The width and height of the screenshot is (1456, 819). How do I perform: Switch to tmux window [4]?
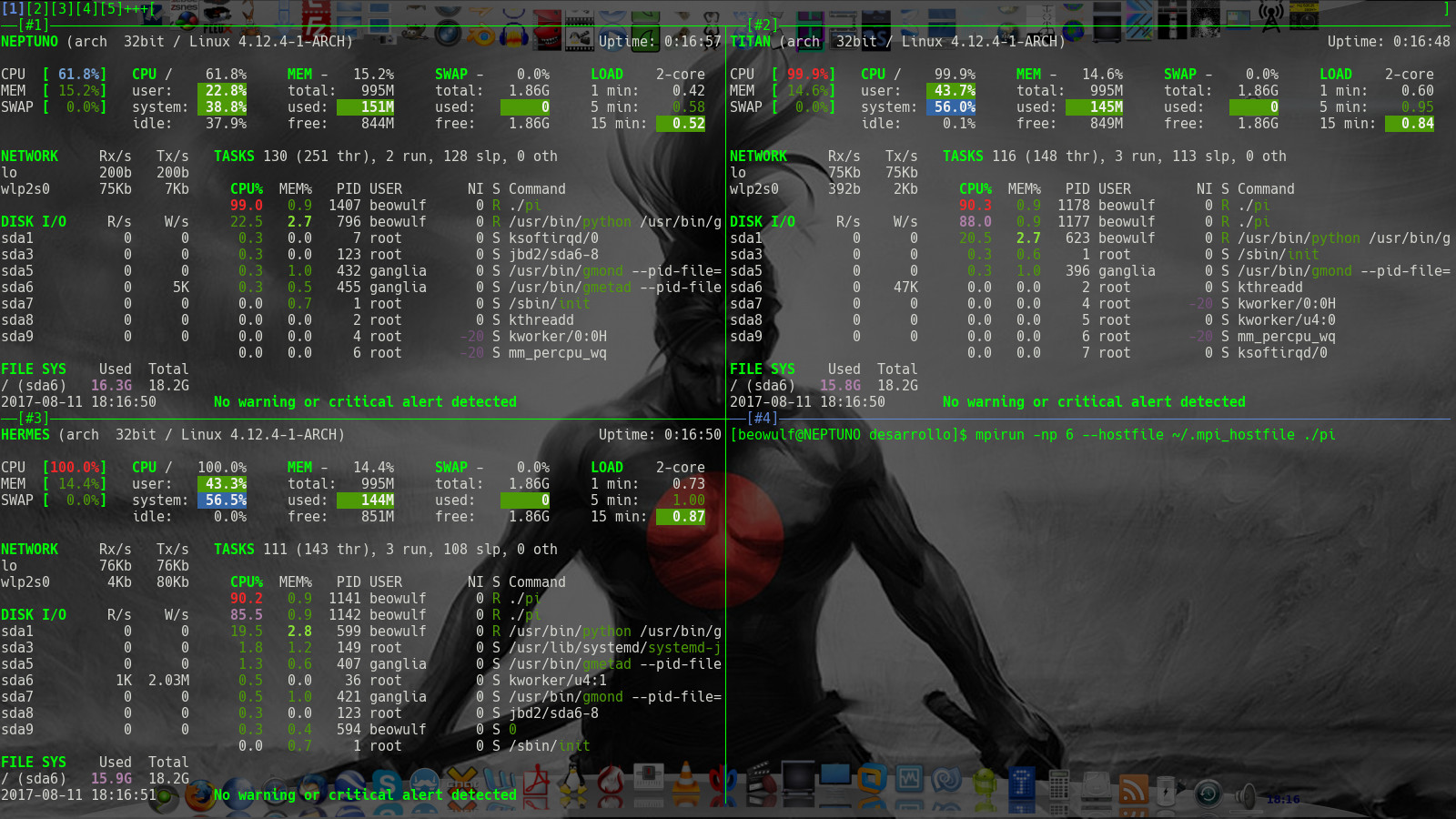pyautogui.click(x=86, y=8)
